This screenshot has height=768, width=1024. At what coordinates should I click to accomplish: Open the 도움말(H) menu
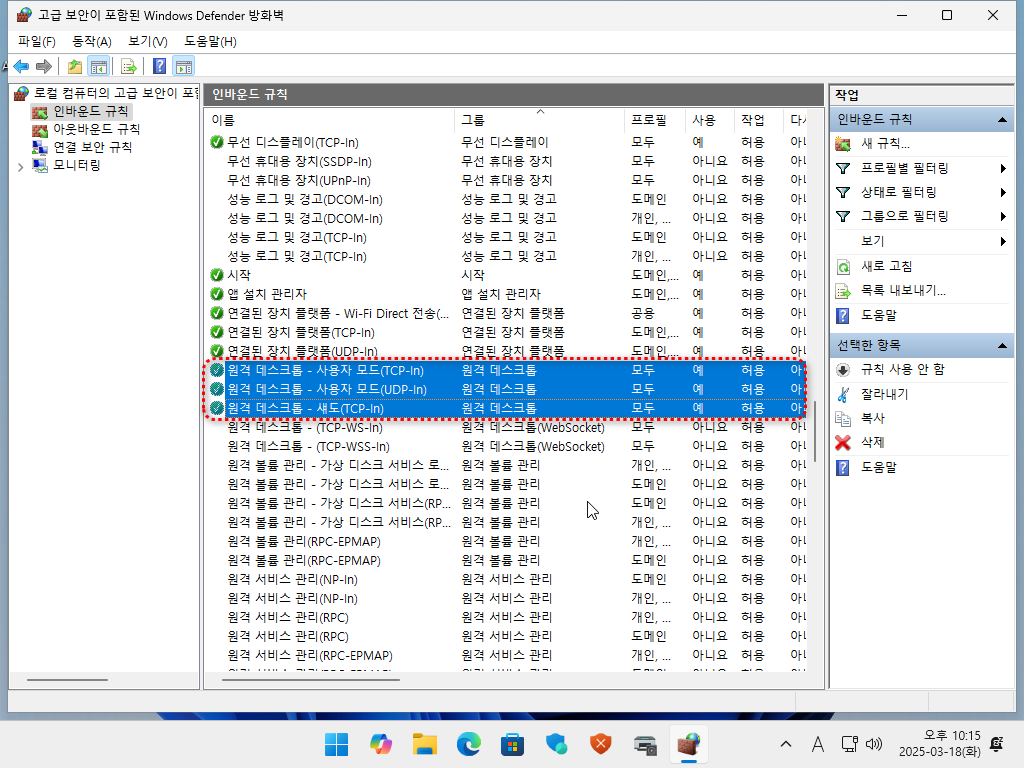(x=210, y=42)
